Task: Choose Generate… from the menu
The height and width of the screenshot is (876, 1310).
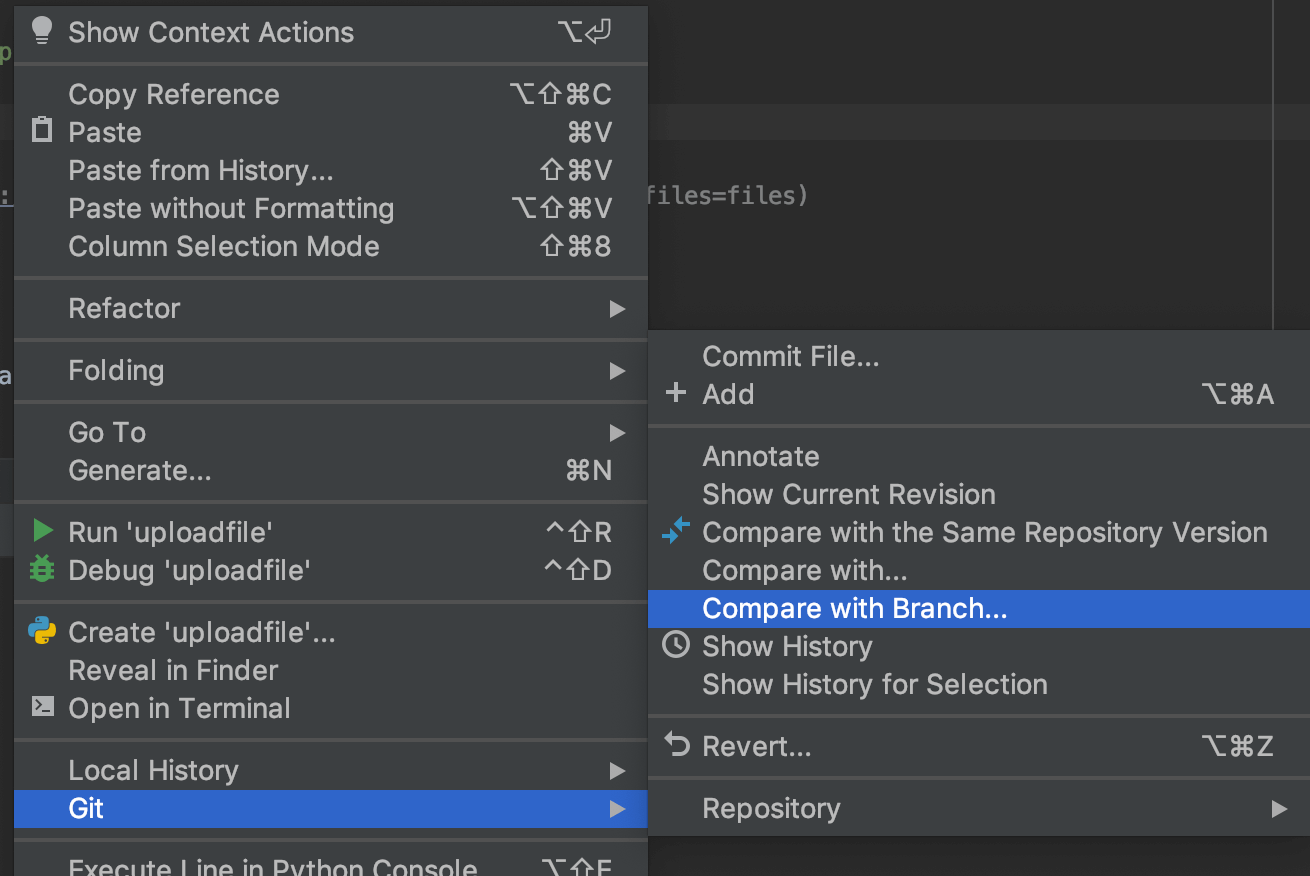Action: [x=331, y=470]
